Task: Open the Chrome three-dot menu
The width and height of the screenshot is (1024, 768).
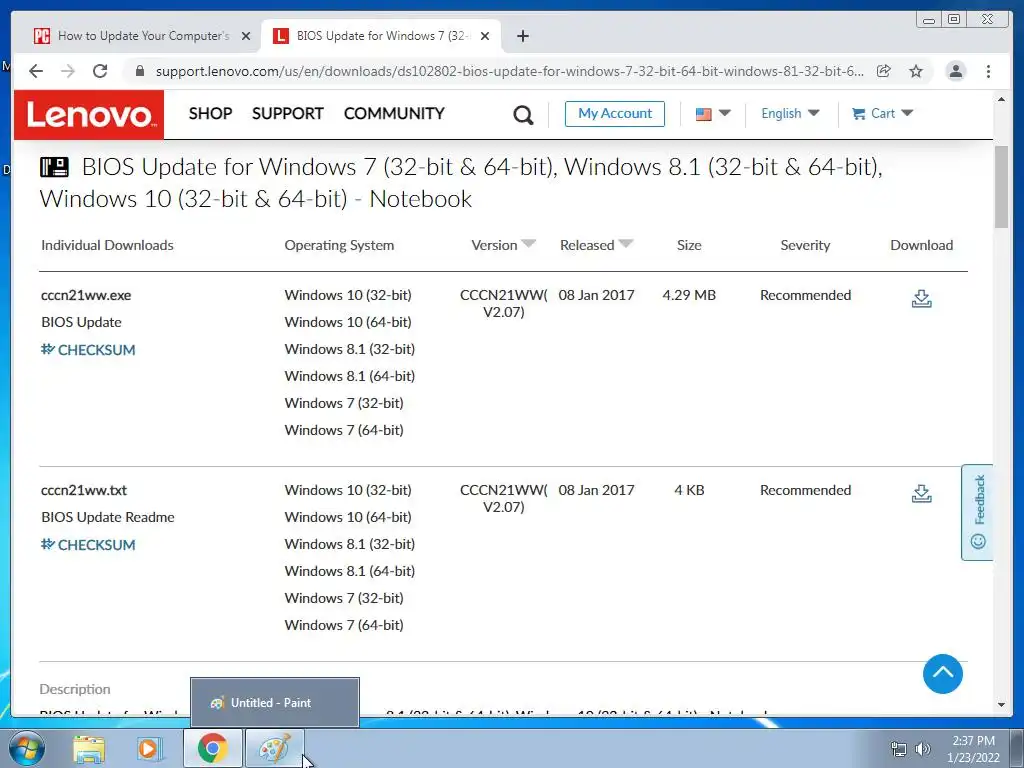Action: click(x=988, y=71)
